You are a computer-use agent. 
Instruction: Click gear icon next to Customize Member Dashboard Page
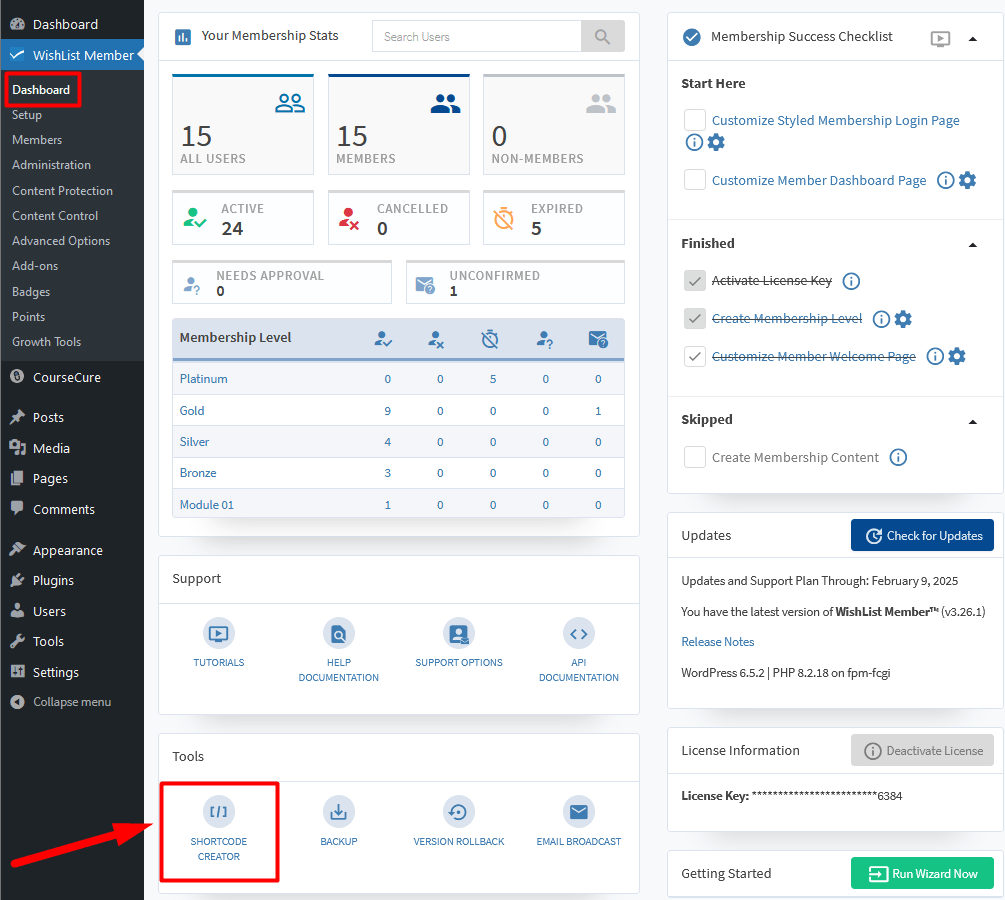[967, 181]
